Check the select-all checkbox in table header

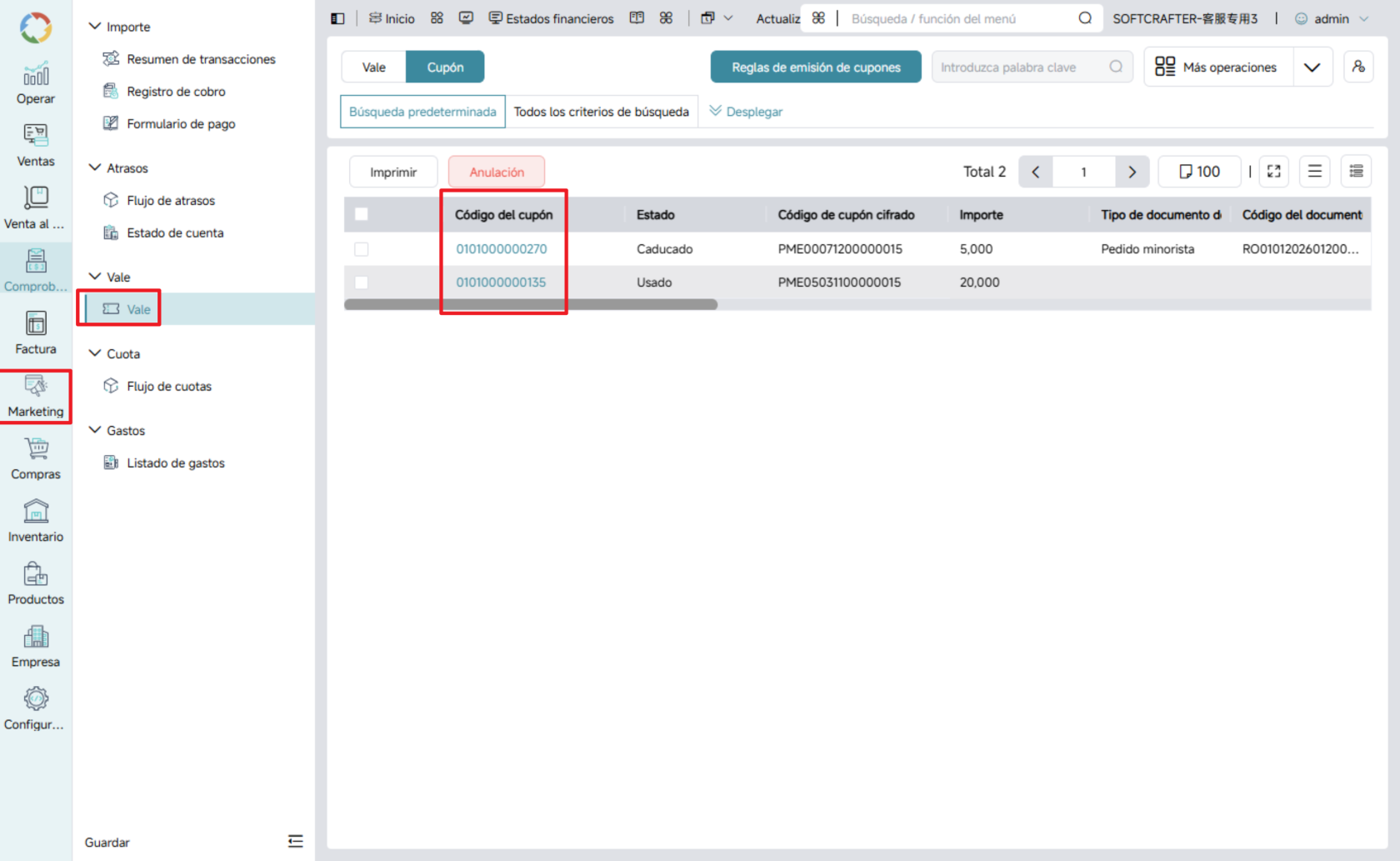362,214
